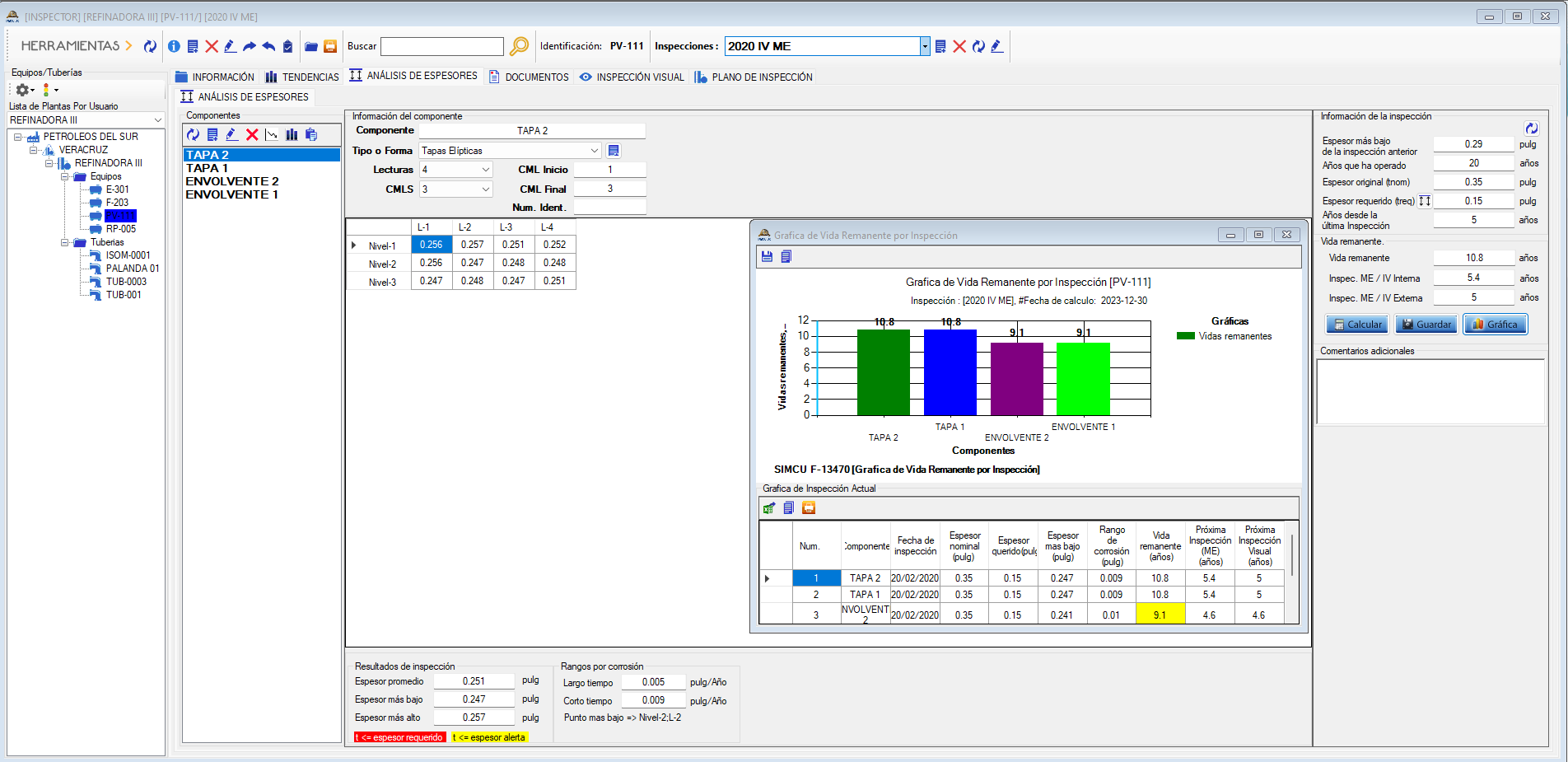Open the INSPECCIÓN VISUAL tab
1568x762 pixels.
632,77
